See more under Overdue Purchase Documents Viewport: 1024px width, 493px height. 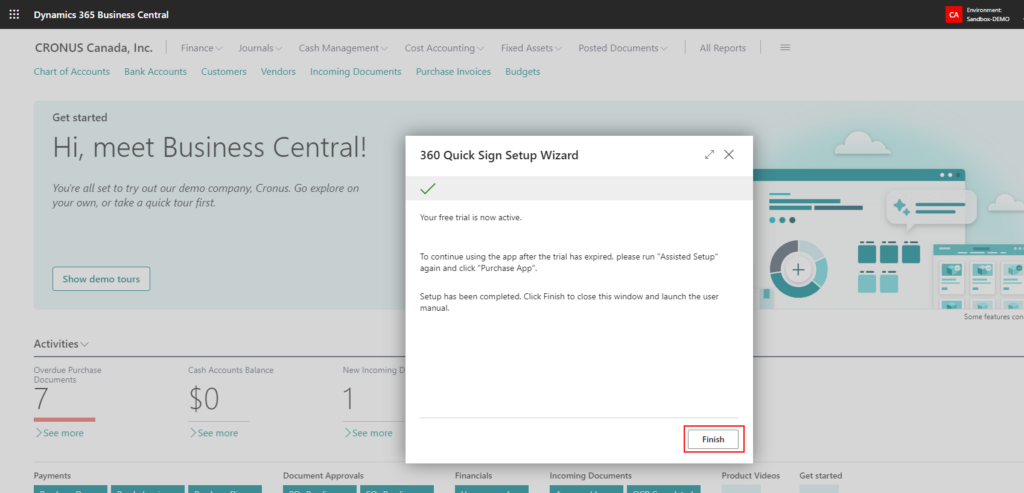(x=59, y=433)
